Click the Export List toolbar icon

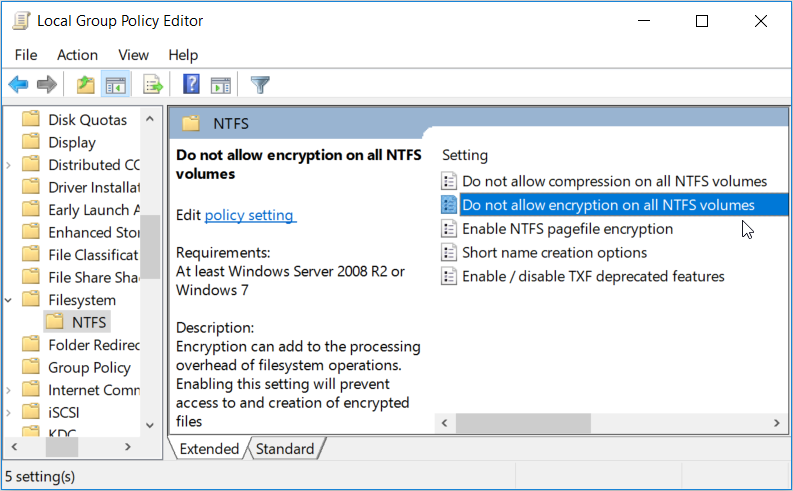coord(152,85)
